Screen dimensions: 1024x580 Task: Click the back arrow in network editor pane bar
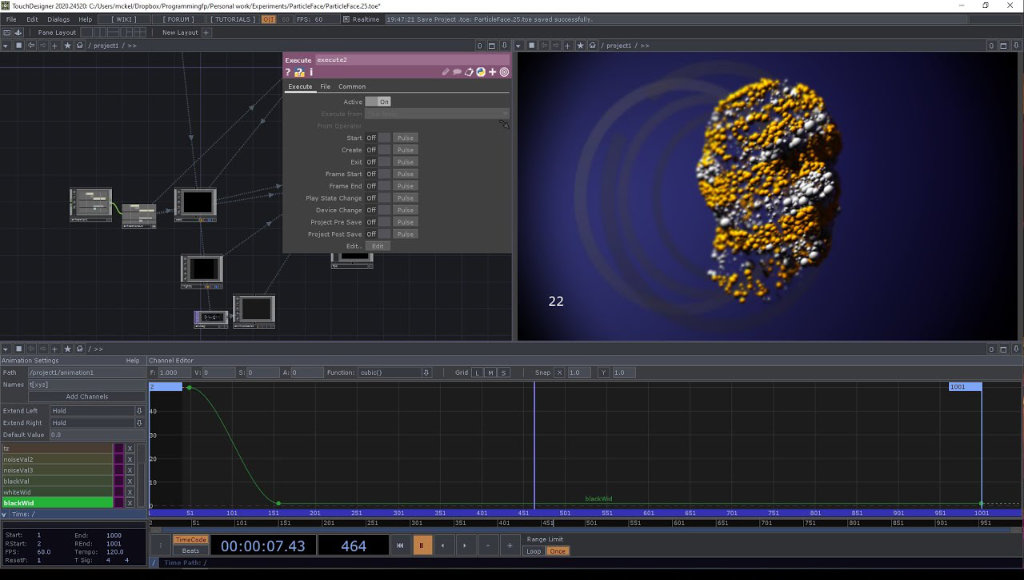pos(31,46)
